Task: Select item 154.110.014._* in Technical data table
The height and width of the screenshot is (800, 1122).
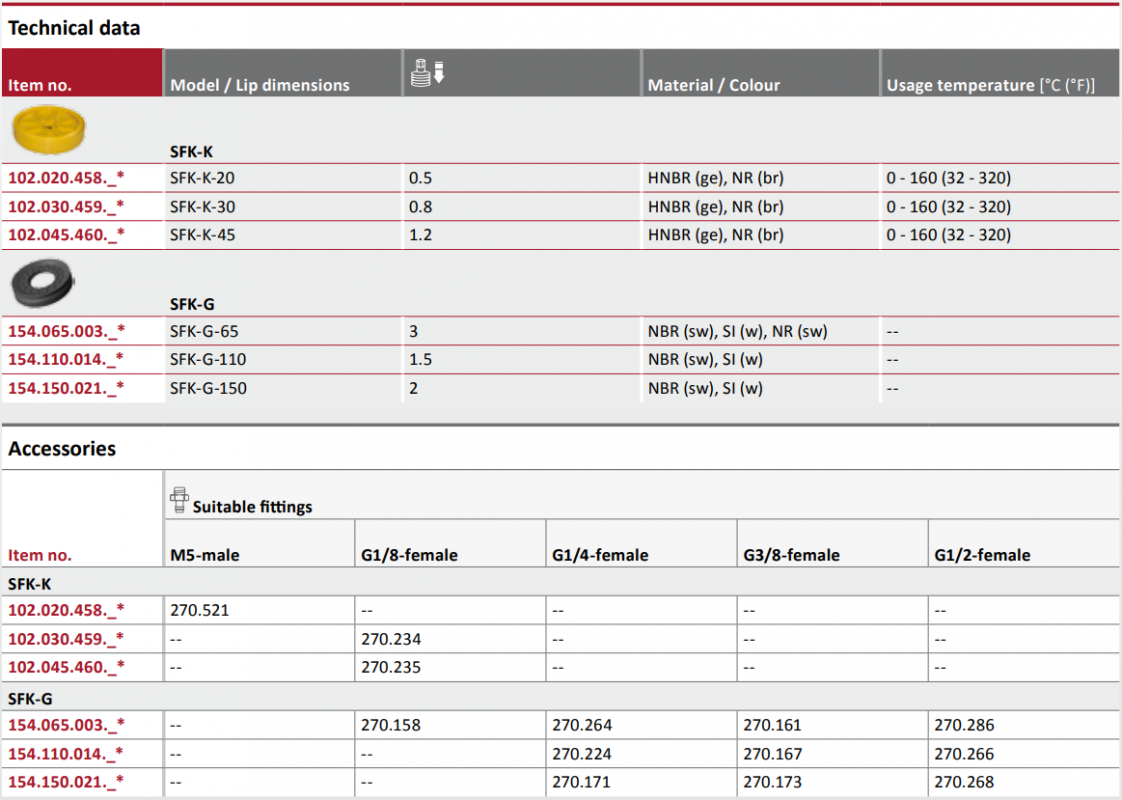Action: tap(66, 359)
